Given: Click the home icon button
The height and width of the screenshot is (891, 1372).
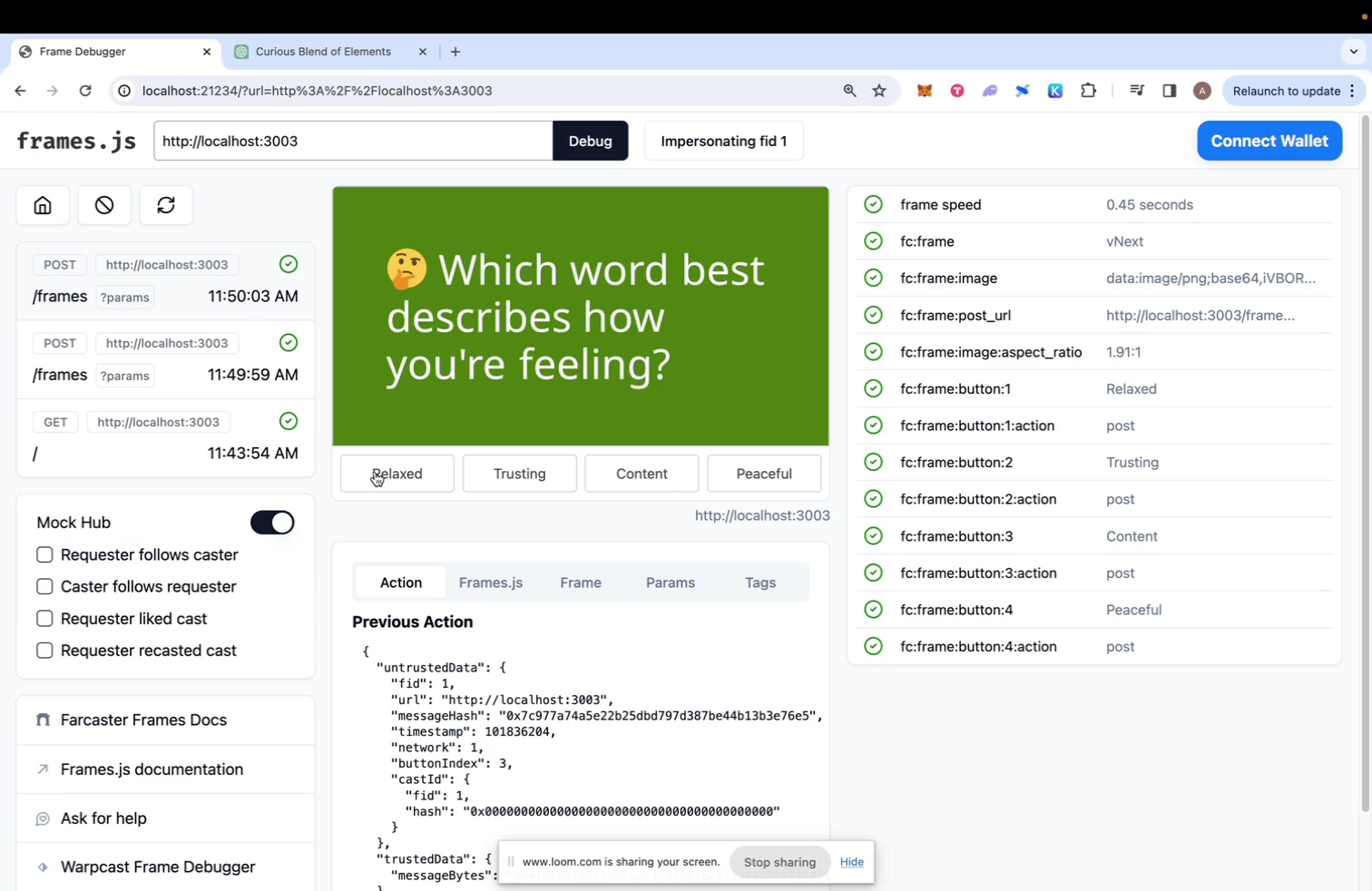Looking at the screenshot, I should 43,205.
